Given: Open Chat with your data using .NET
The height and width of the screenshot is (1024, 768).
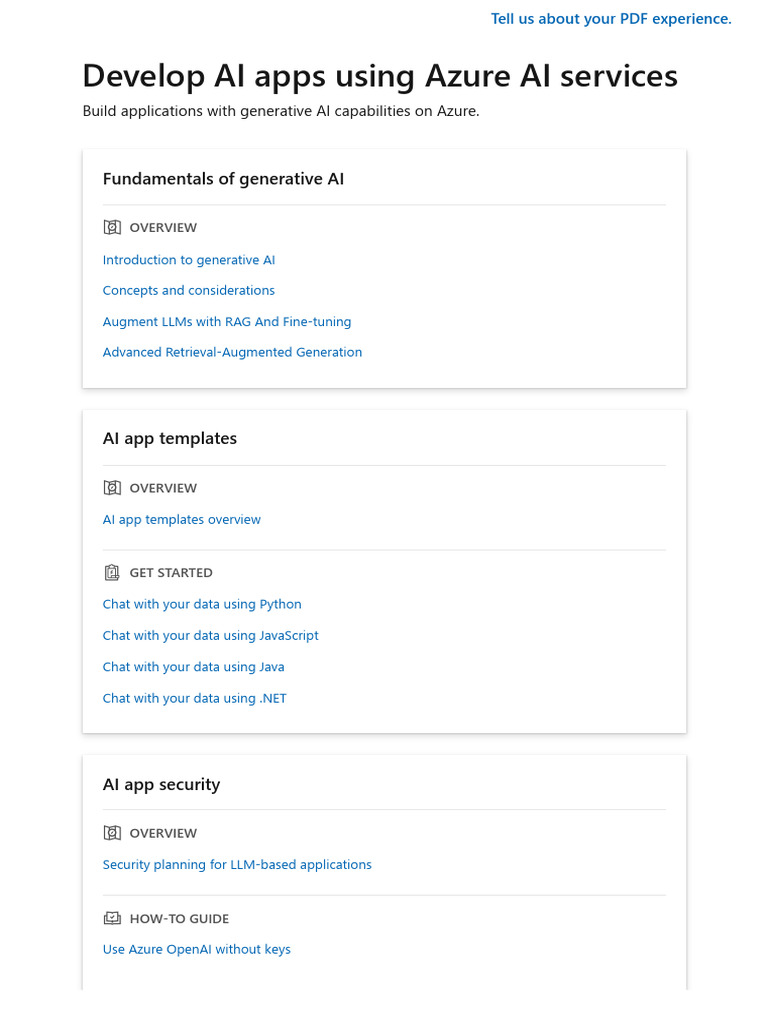Looking at the screenshot, I should click(195, 699).
